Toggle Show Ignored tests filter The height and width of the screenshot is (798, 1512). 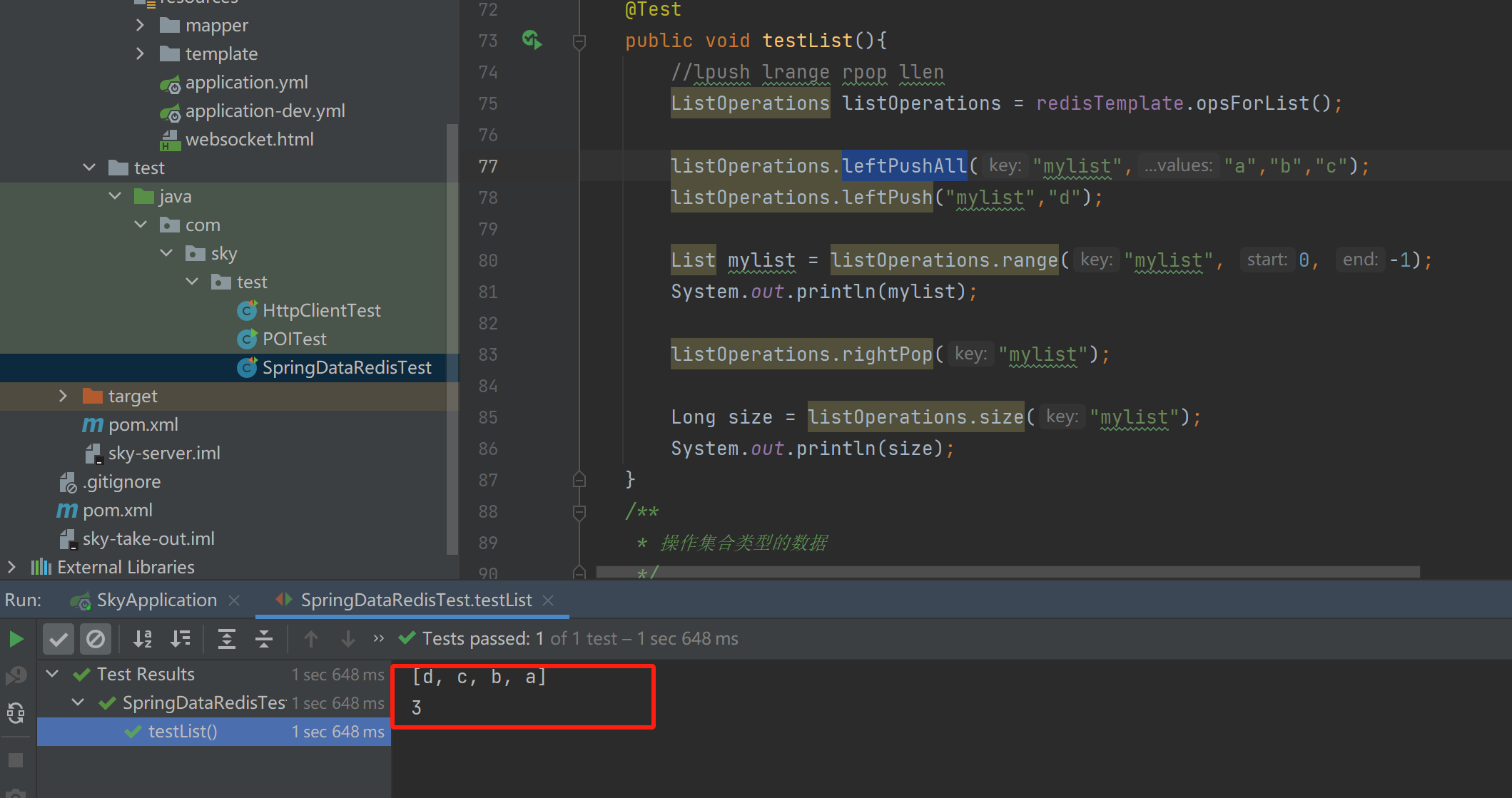click(x=95, y=639)
